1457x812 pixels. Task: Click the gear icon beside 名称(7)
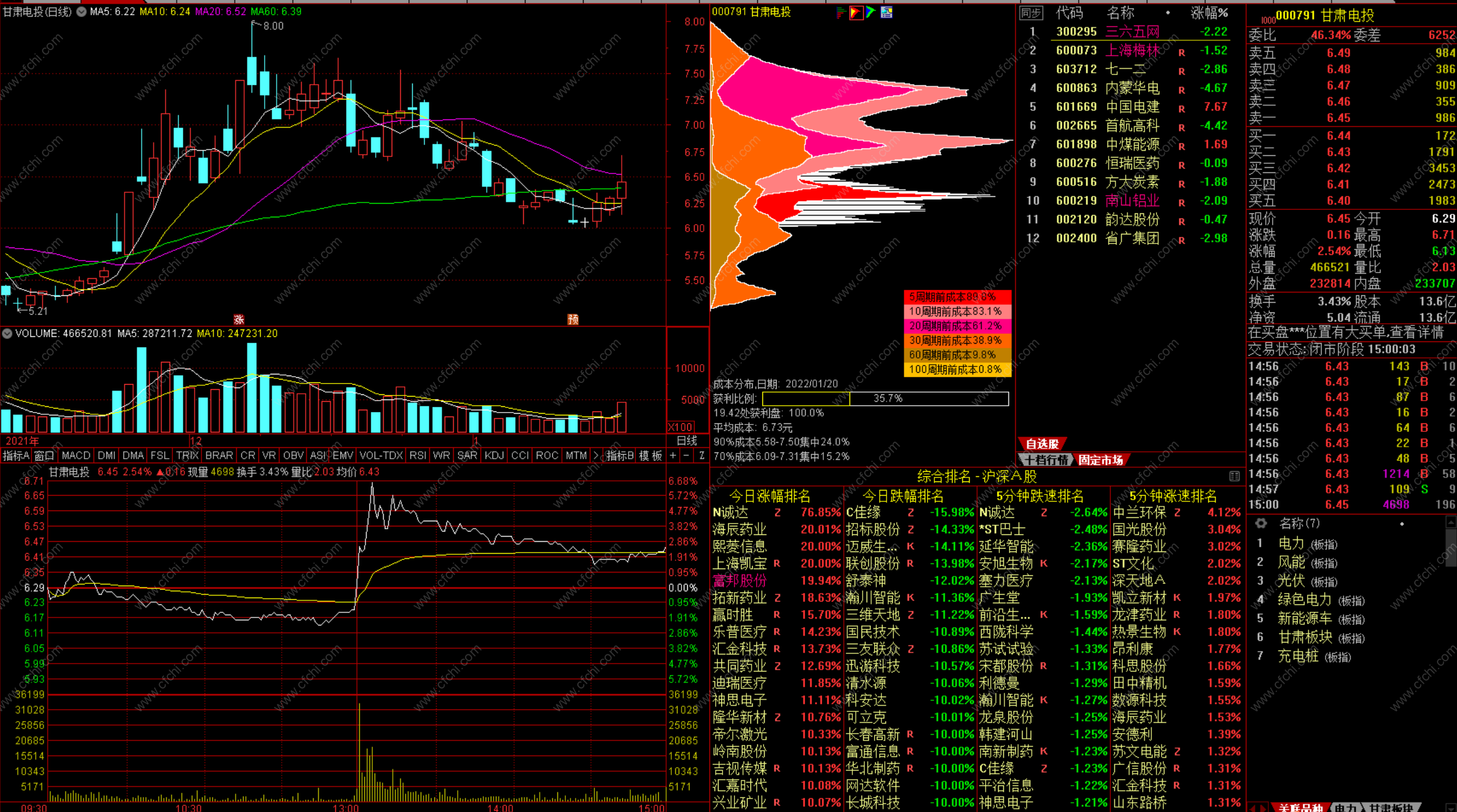point(1261,523)
